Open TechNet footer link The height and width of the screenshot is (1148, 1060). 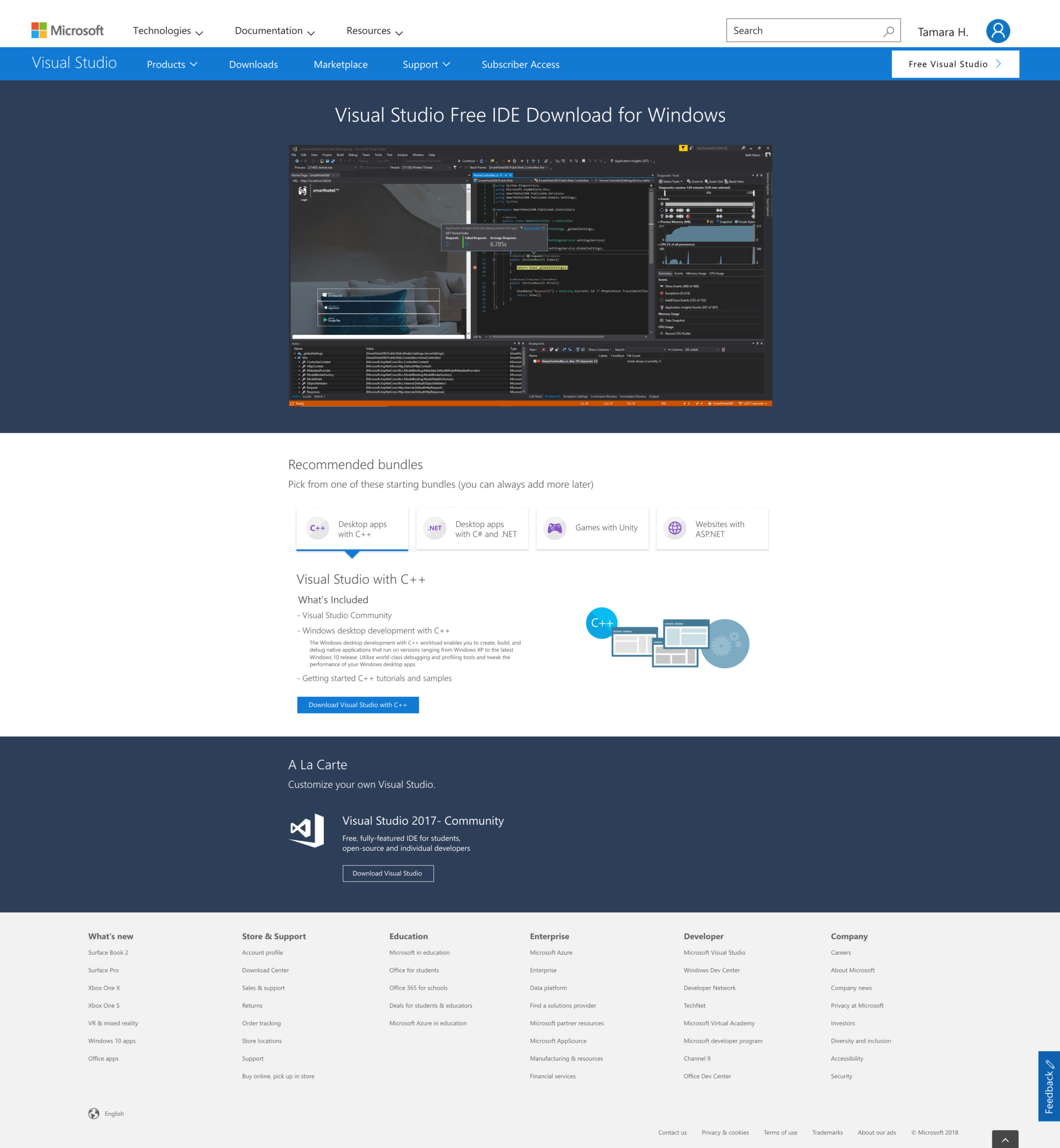[694, 1006]
